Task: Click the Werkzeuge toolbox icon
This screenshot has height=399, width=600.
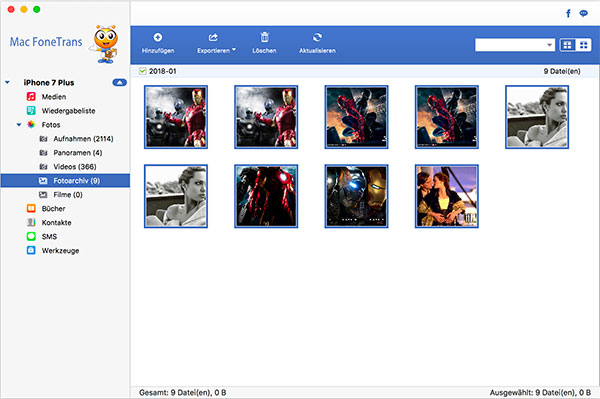Action: 31,250
